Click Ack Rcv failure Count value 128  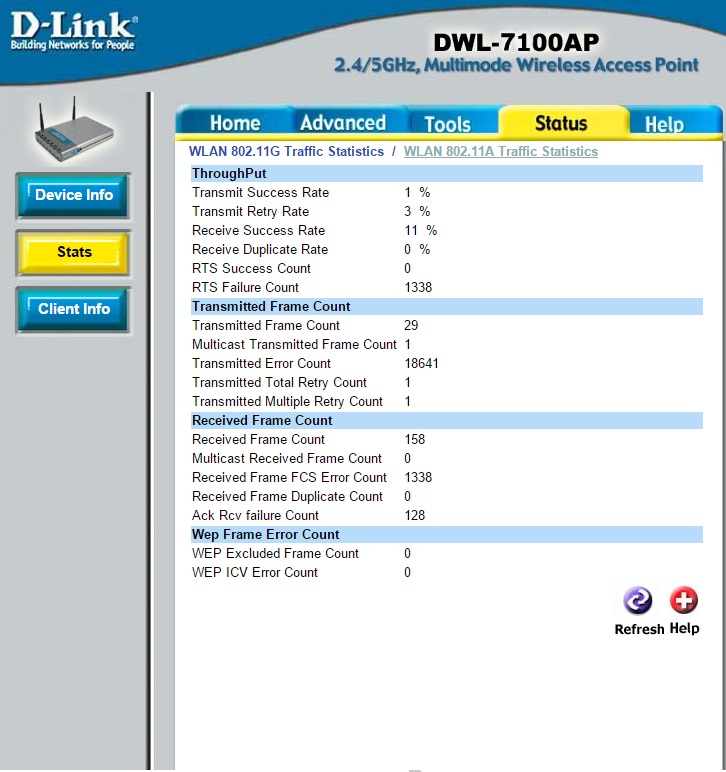click(x=414, y=515)
